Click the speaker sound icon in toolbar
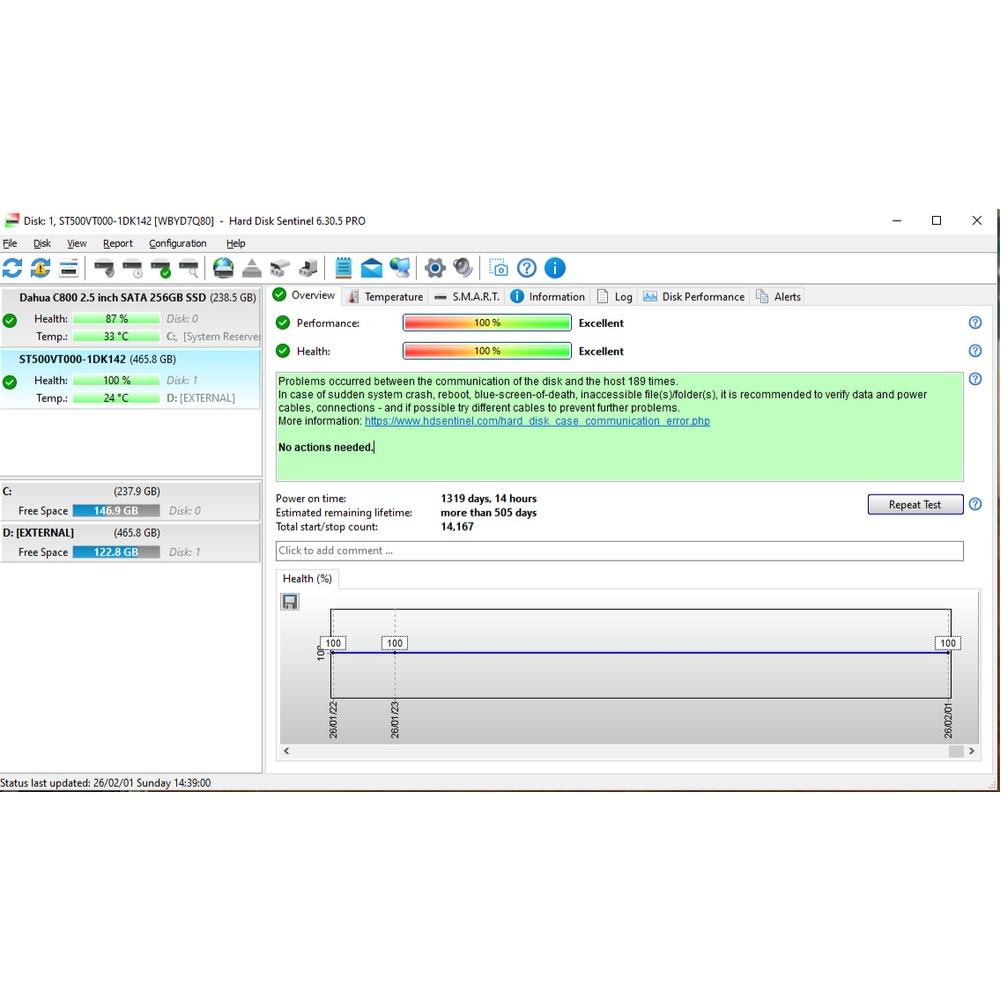The image size is (1001, 1001). 462,268
